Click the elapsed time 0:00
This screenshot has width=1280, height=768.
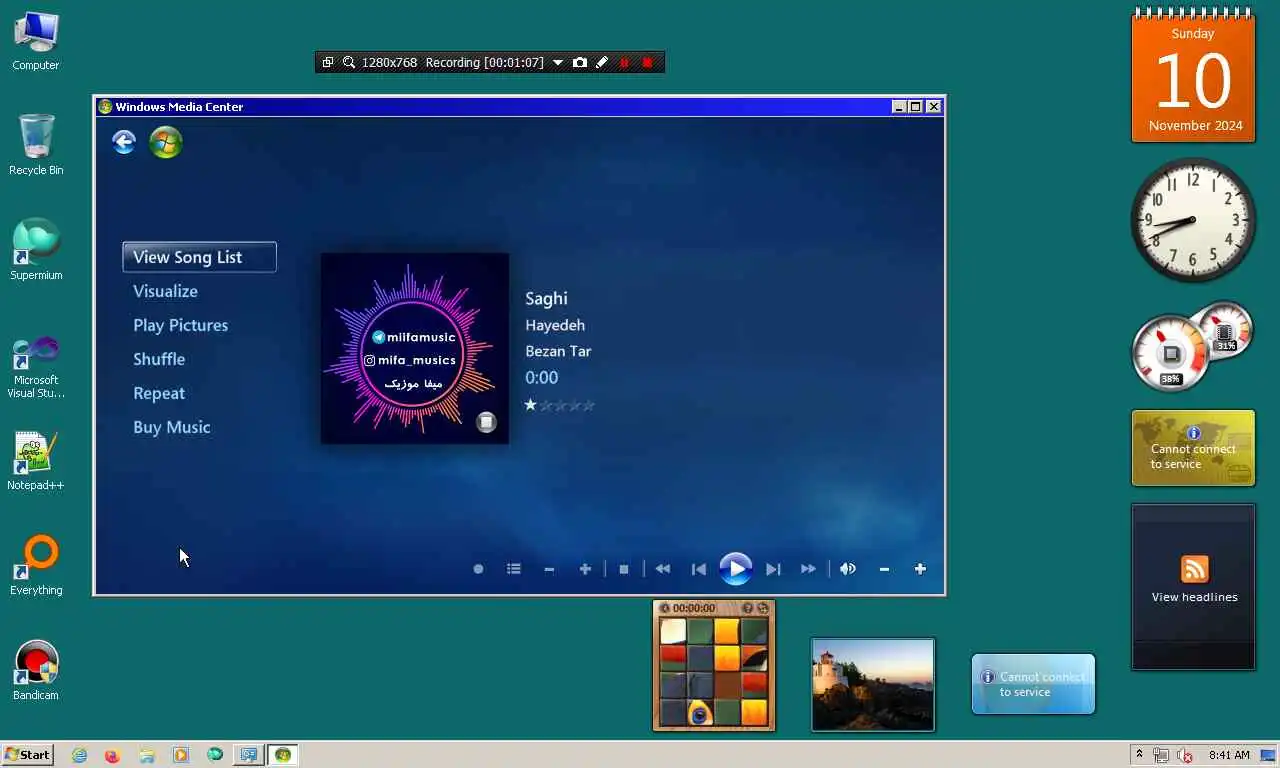coord(541,377)
